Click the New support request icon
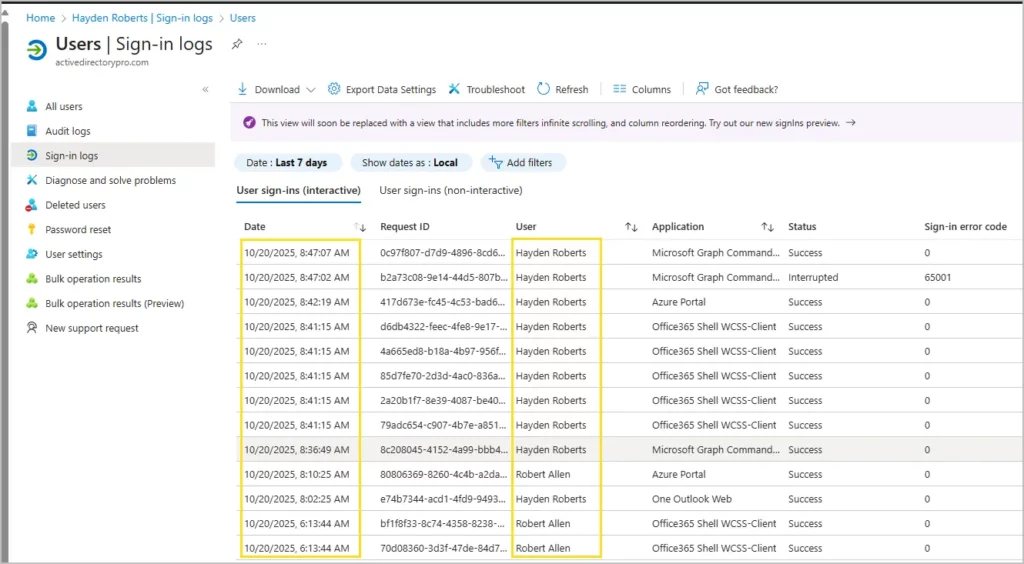 31,328
